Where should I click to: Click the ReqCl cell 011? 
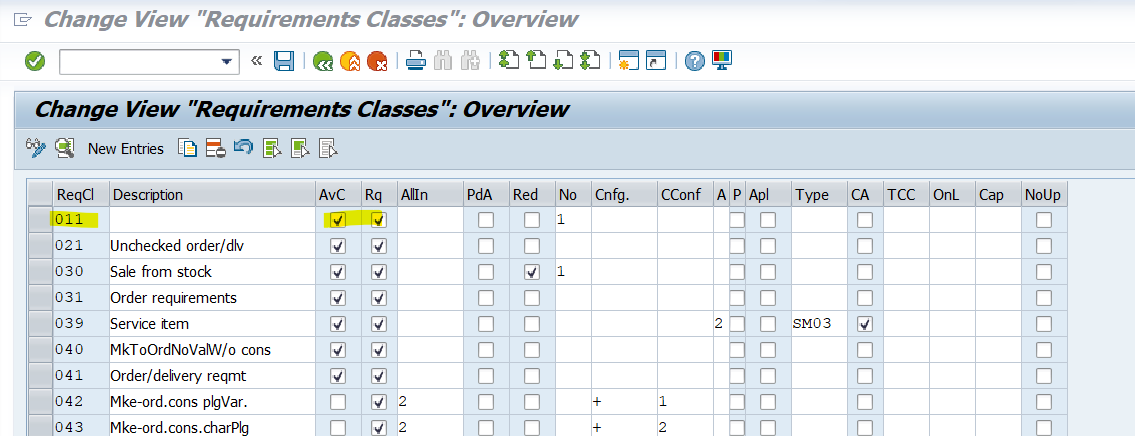80,219
